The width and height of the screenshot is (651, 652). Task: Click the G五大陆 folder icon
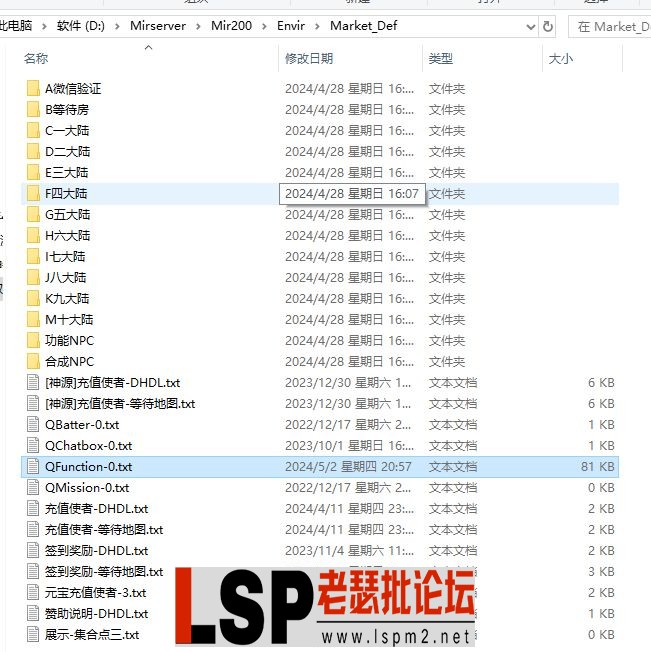[33, 215]
